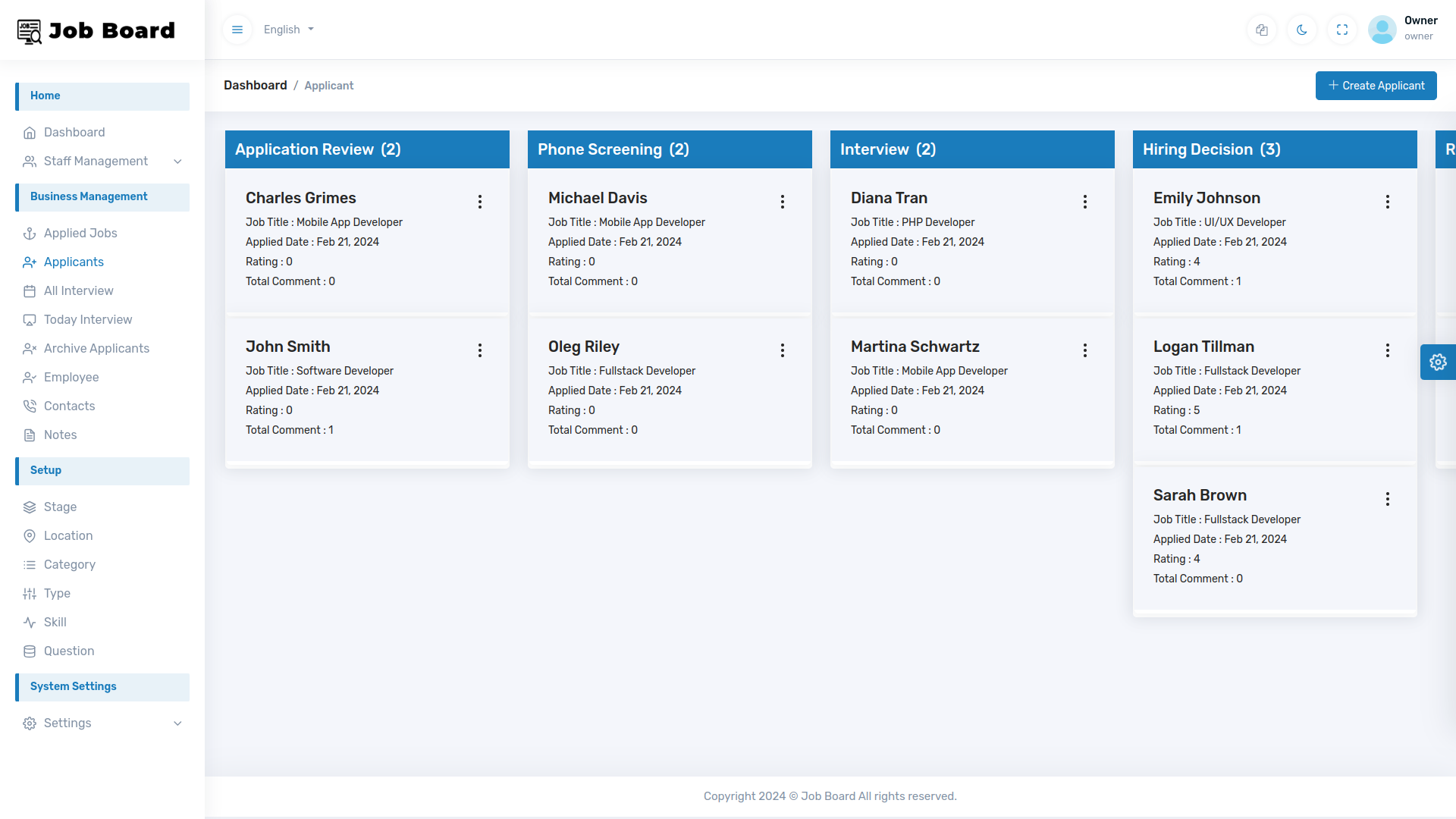Select Notes from the sidebar menu
This screenshot has height=819, width=1456.
60,435
